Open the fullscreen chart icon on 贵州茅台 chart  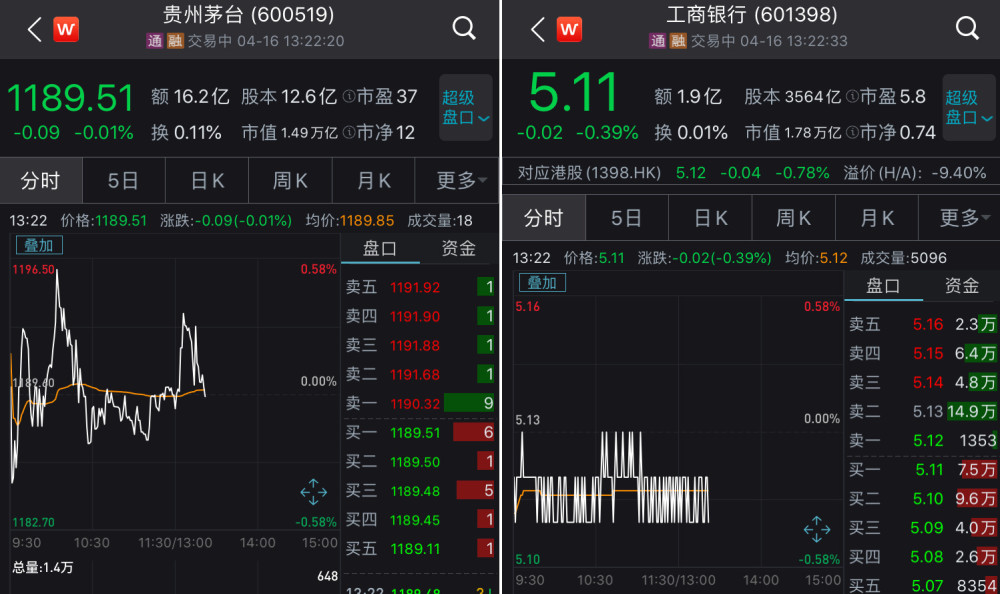point(313,492)
